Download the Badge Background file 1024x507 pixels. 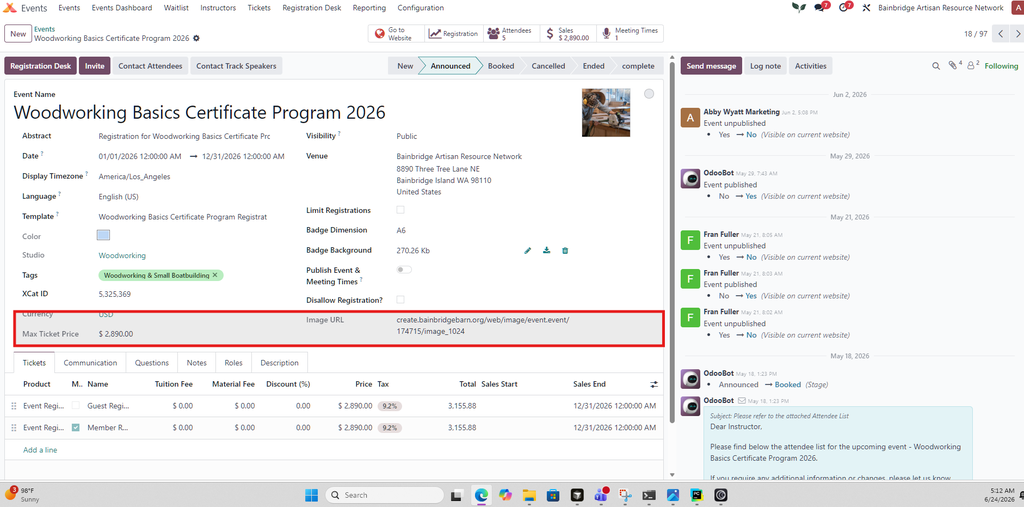(x=547, y=250)
